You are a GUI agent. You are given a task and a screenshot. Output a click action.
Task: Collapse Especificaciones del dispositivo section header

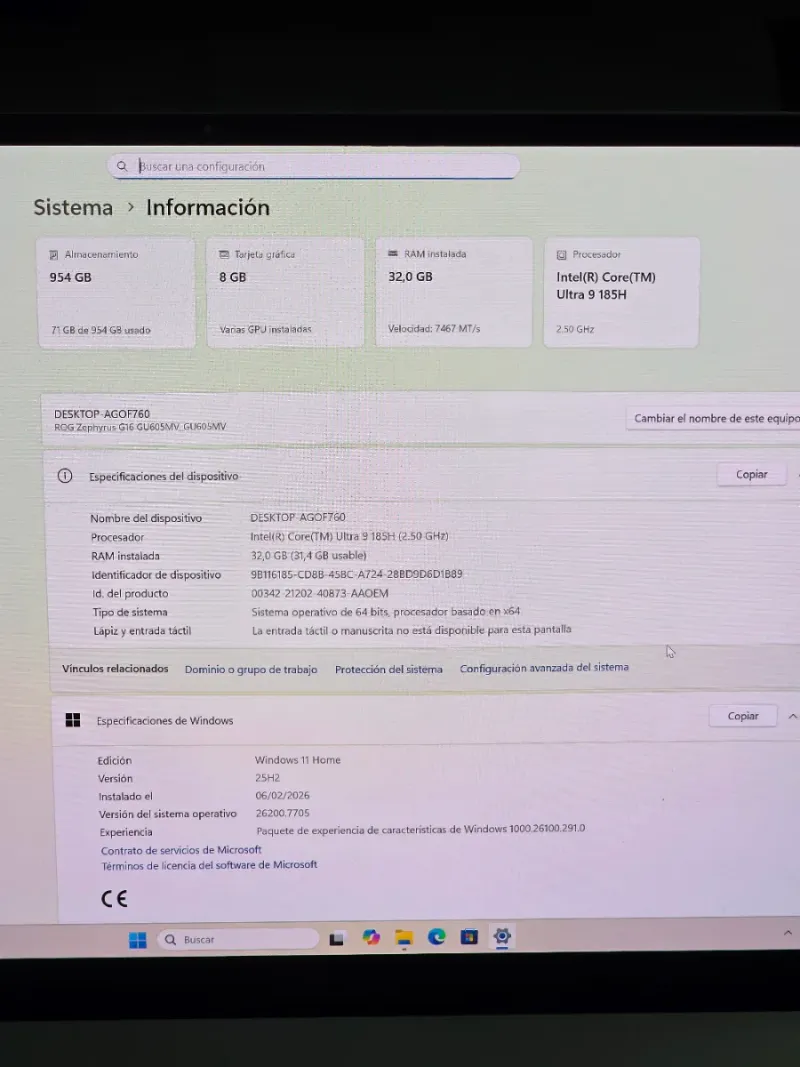(x=422, y=475)
